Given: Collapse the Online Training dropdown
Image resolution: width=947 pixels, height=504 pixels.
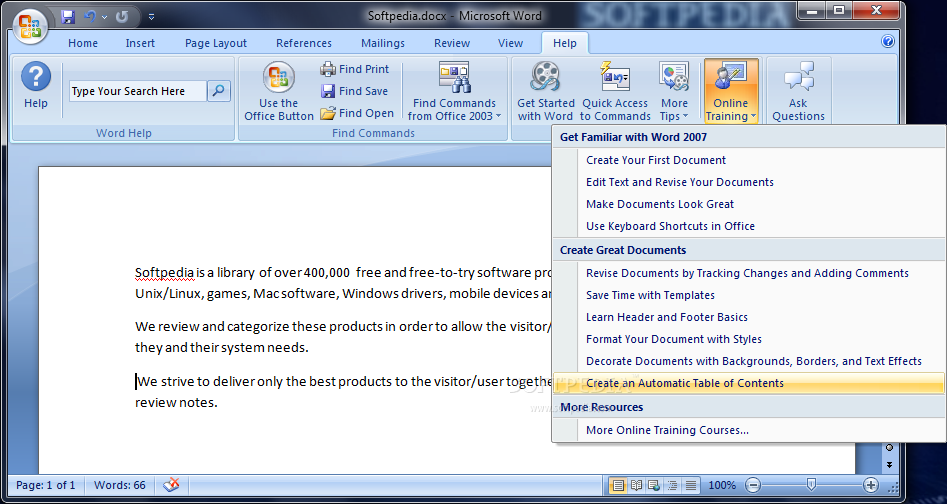Looking at the screenshot, I should [x=731, y=91].
